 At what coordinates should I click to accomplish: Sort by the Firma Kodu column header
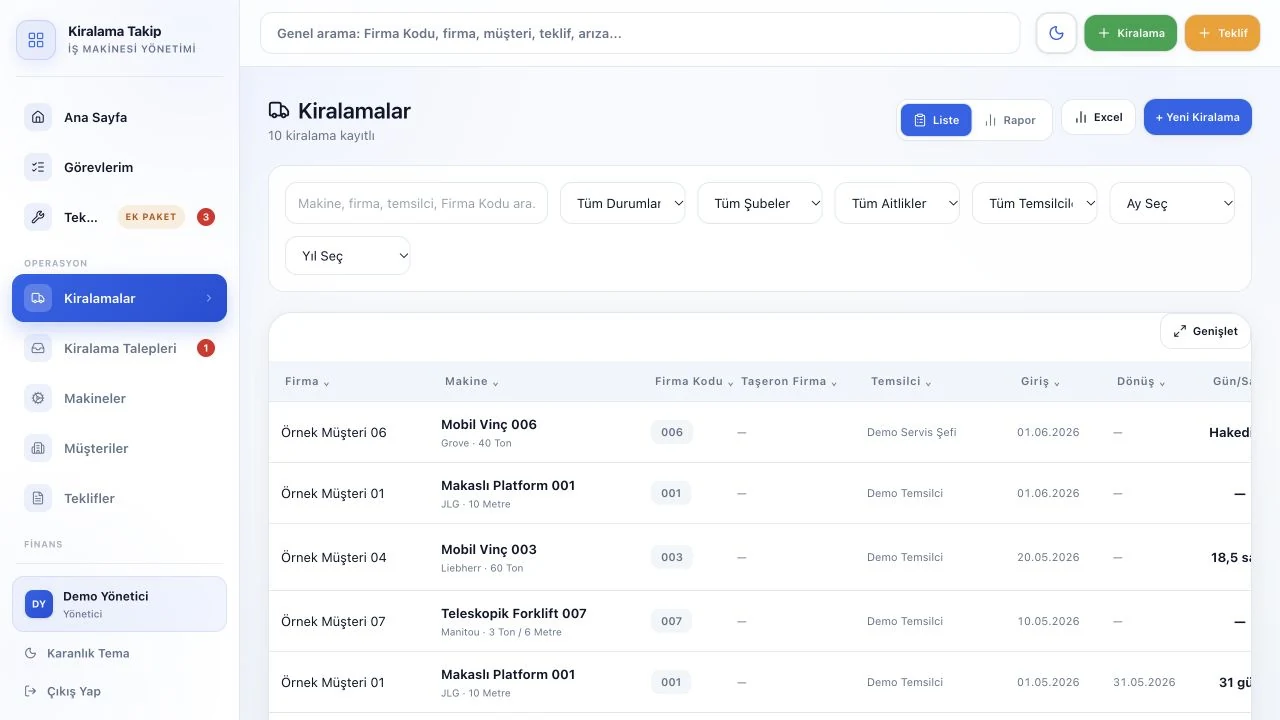pos(694,382)
